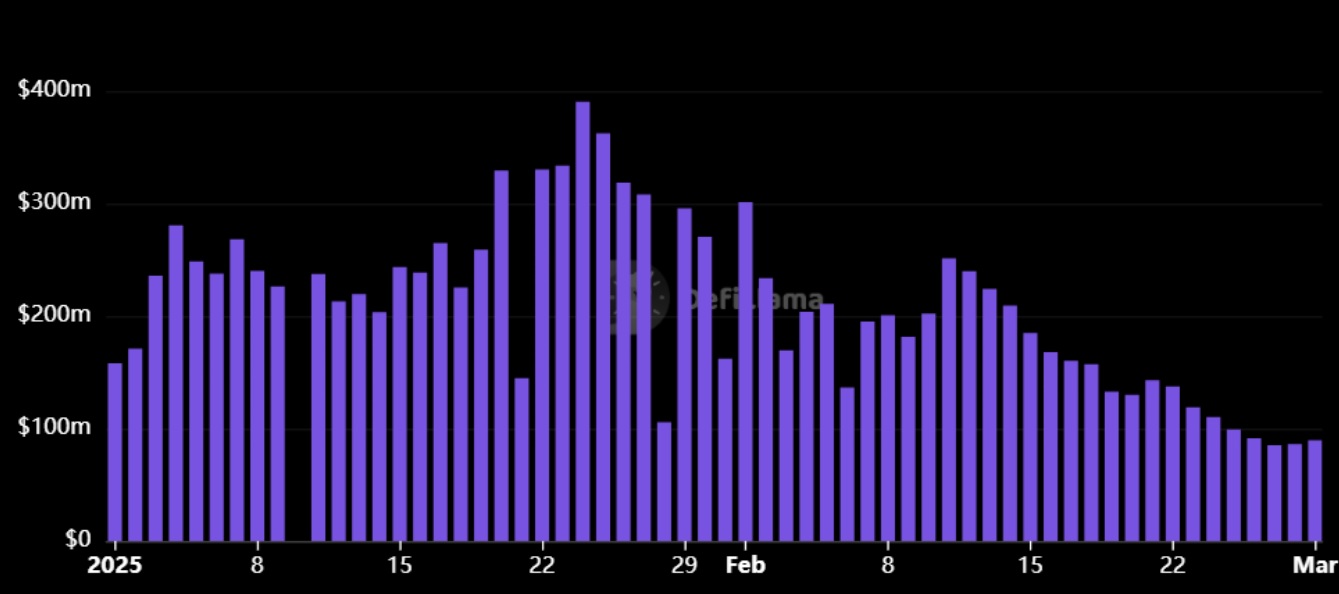The height and width of the screenshot is (594, 1339).
Task: Click the Mar label at chart edge
Action: [x=1313, y=564]
